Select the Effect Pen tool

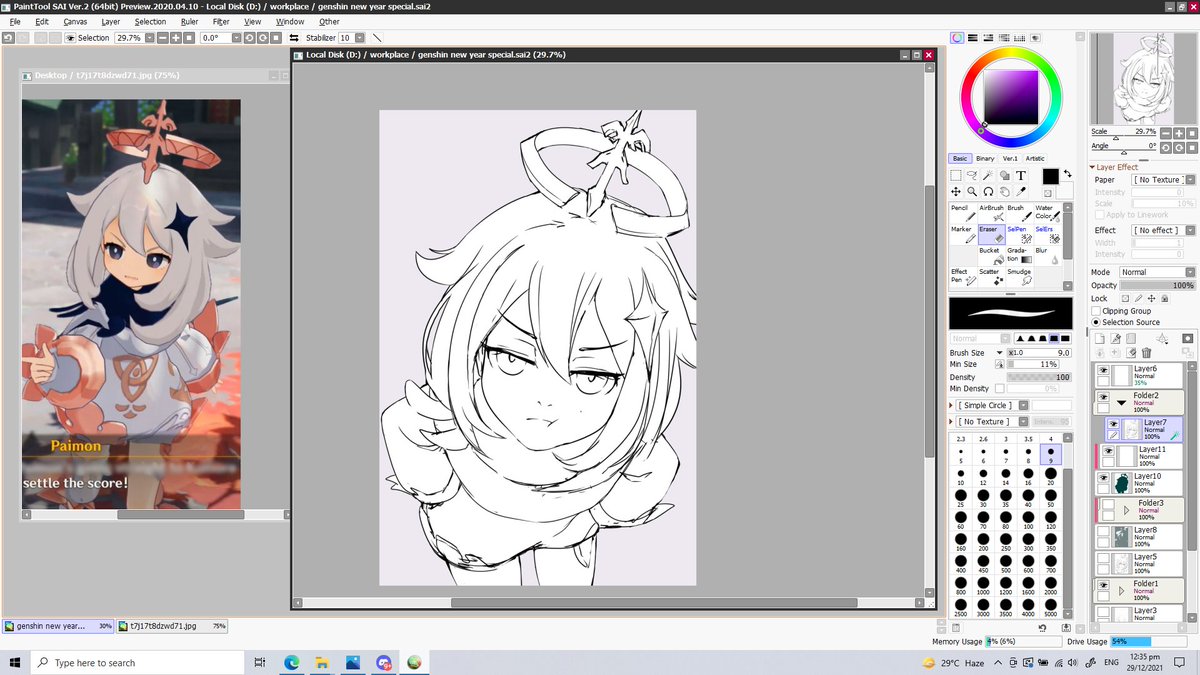pos(962,277)
